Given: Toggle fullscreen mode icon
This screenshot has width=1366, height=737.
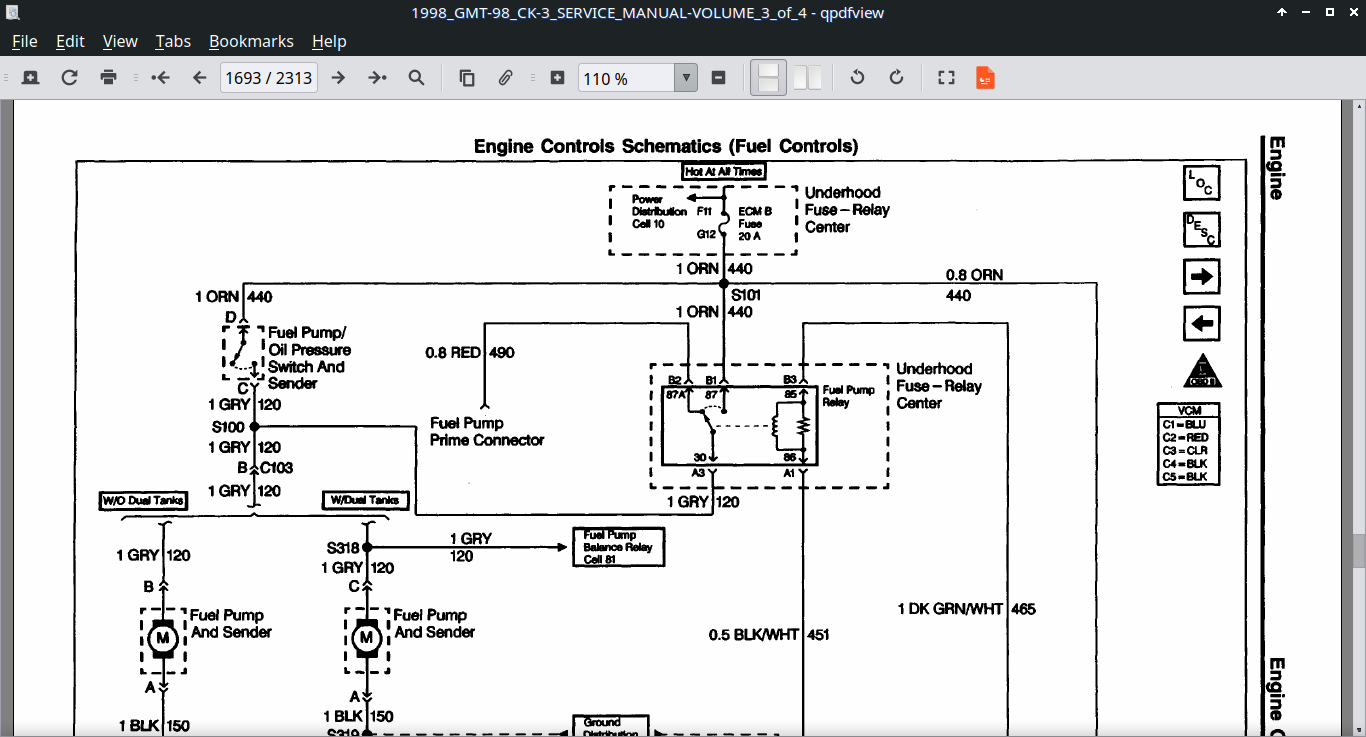Looking at the screenshot, I should [x=946, y=78].
